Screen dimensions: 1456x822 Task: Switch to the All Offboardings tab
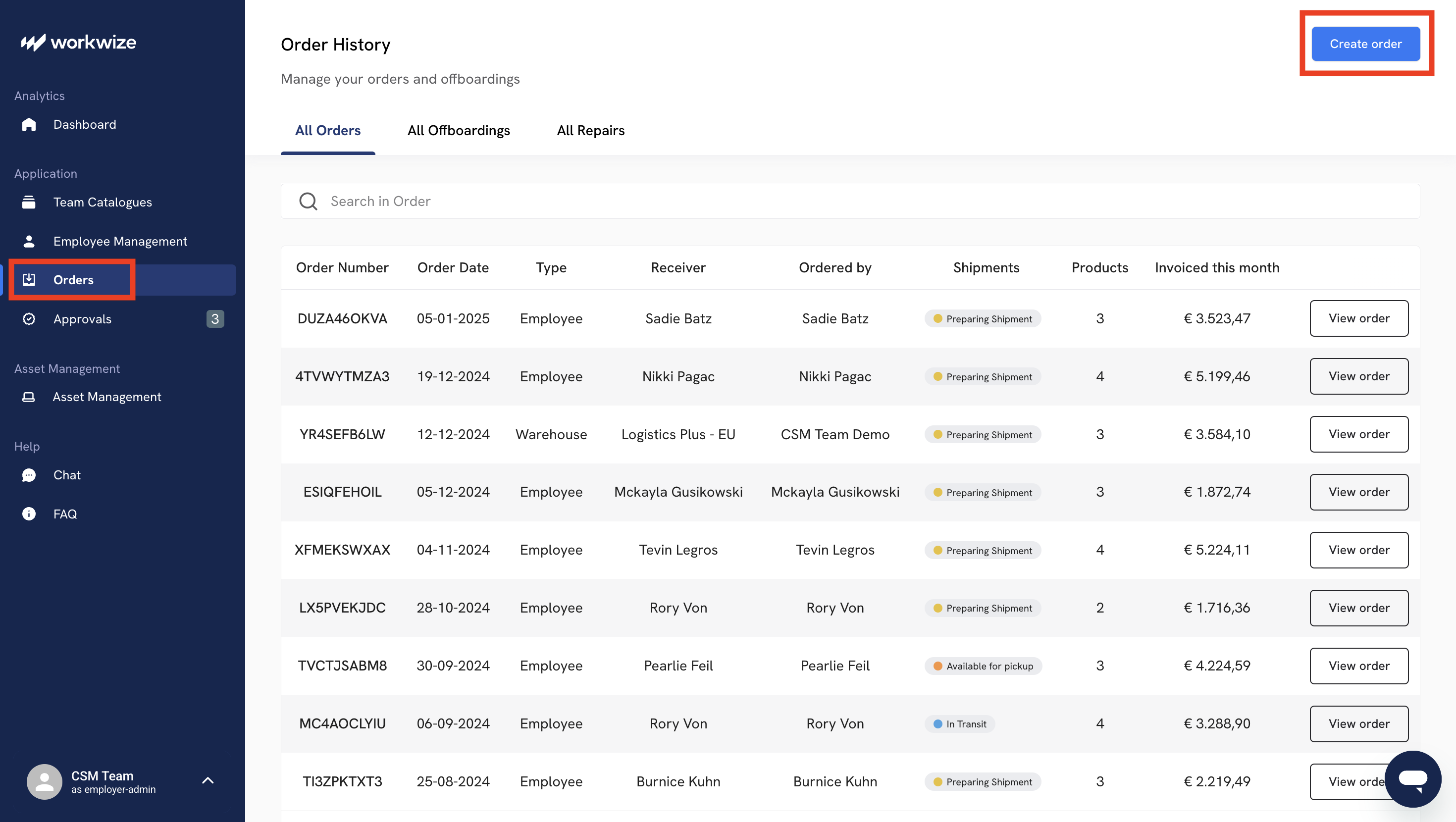459,131
